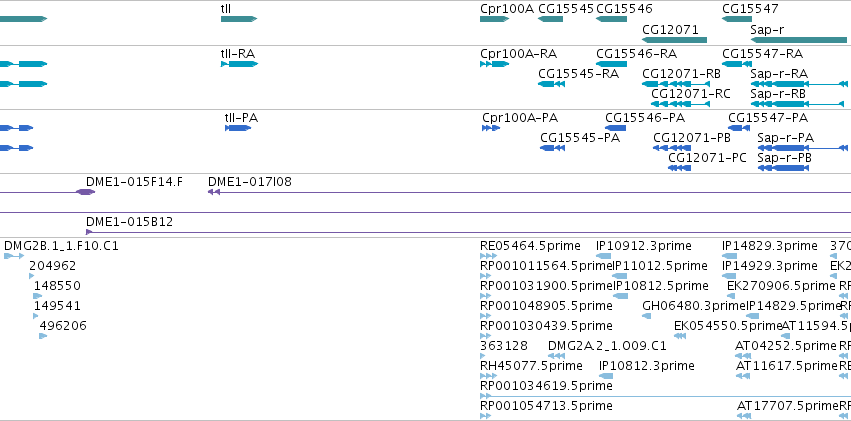Select EST feature 363128
This screenshot has width=851, height=421.
coord(482,356)
